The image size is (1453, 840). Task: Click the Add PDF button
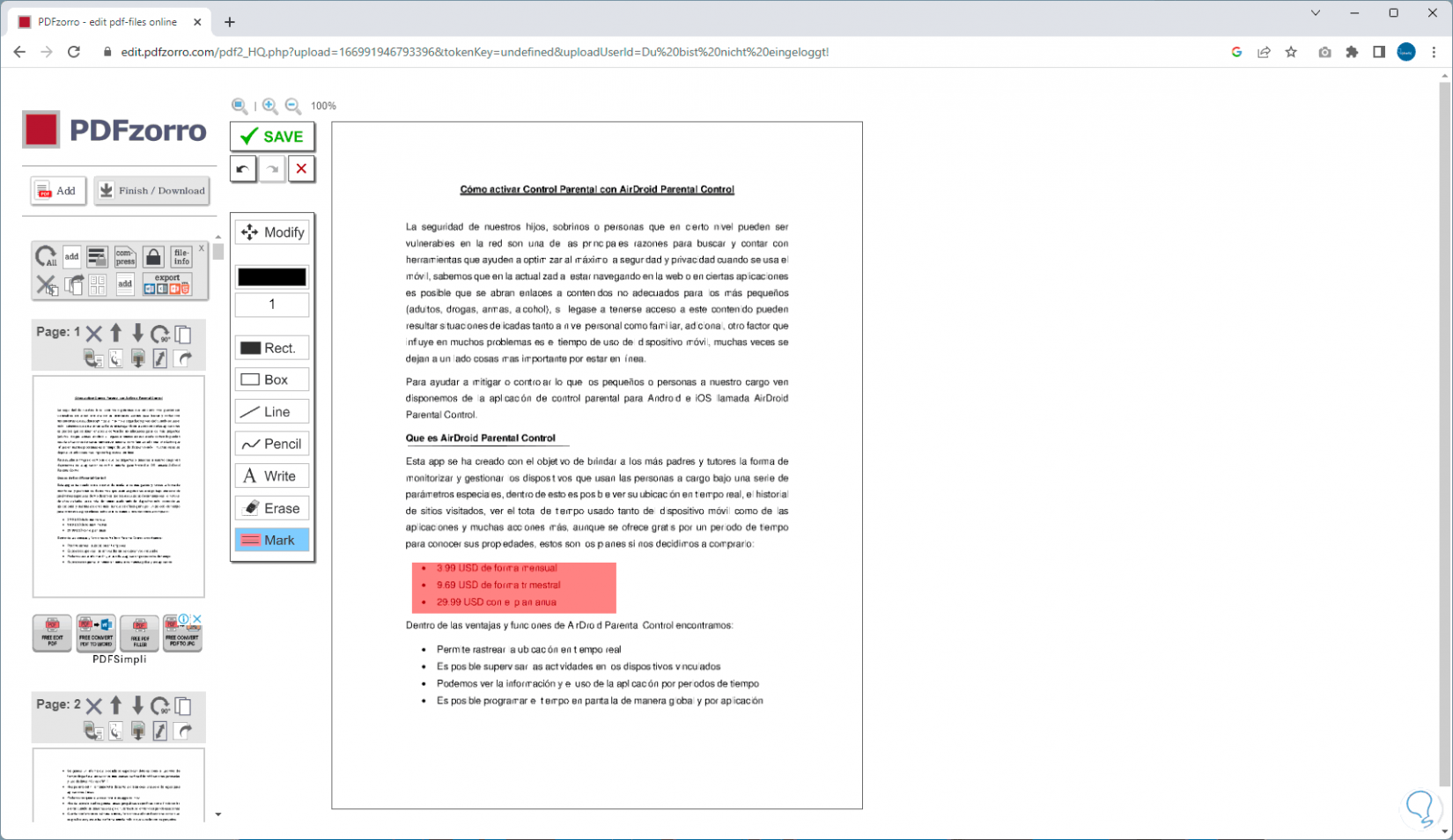pos(58,190)
